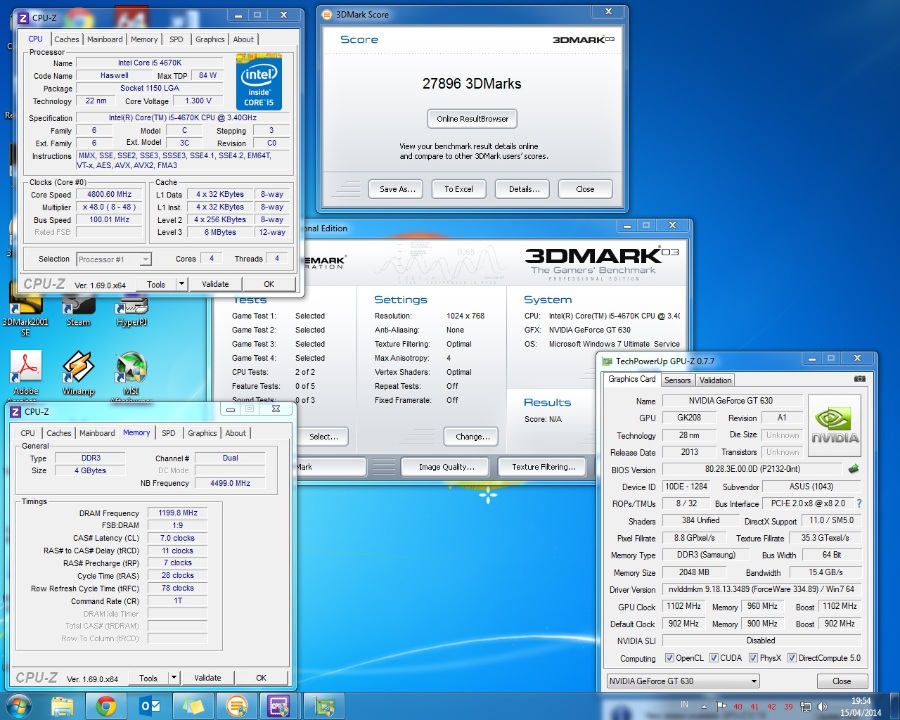Click Save As... in 3DMark Score
This screenshot has height=720, width=900.
pos(397,189)
